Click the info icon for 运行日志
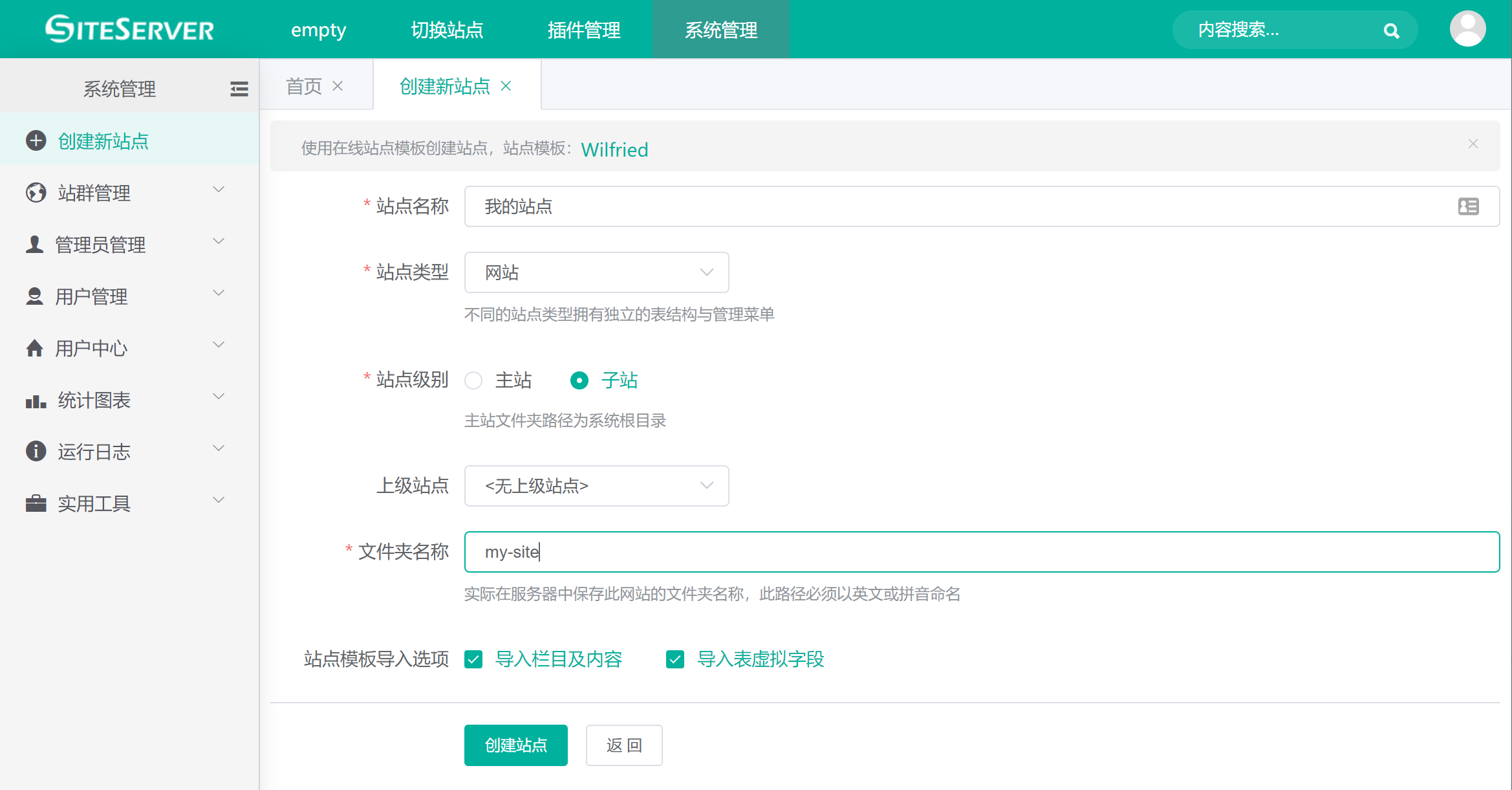The height and width of the screenshot is (790, 1512). 36,451
